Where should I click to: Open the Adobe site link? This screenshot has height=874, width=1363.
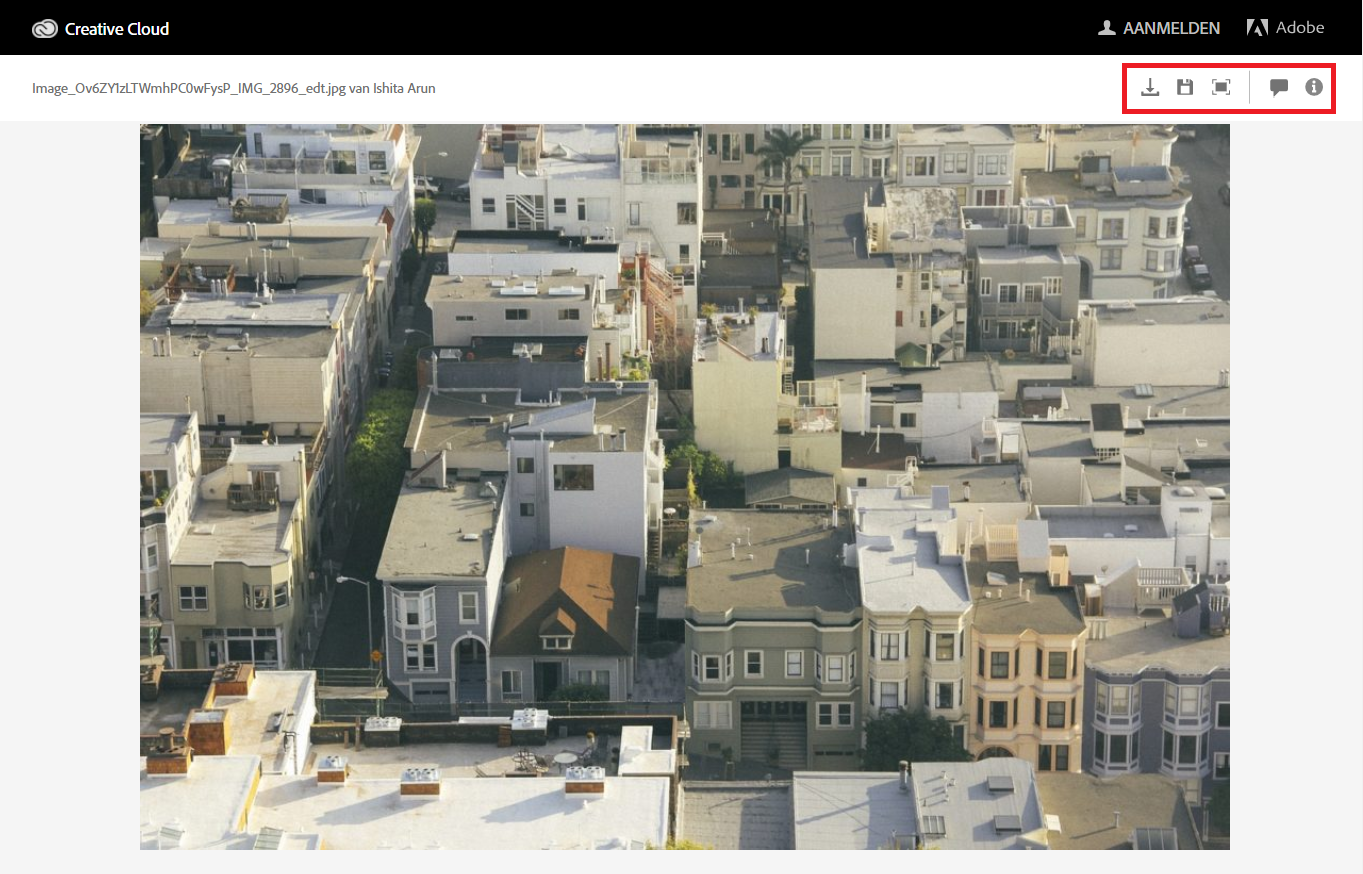[x=1286, y=28]
